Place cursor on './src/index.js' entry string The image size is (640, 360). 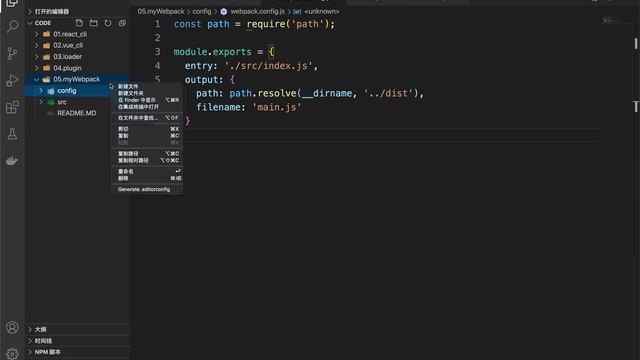(268, 65)
